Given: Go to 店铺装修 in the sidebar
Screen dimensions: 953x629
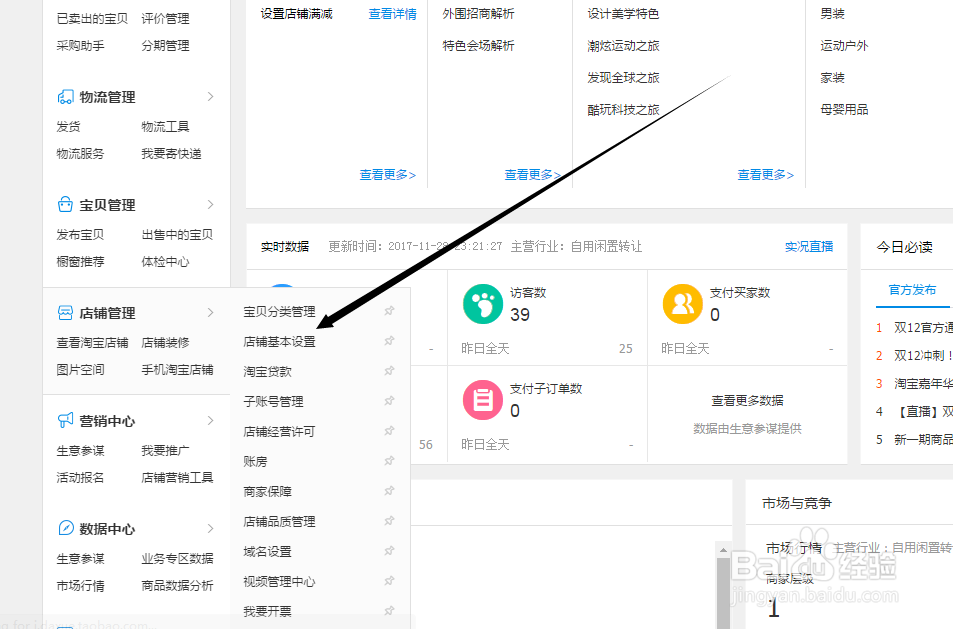Looking at the screenshot, I should click(165, 343).
